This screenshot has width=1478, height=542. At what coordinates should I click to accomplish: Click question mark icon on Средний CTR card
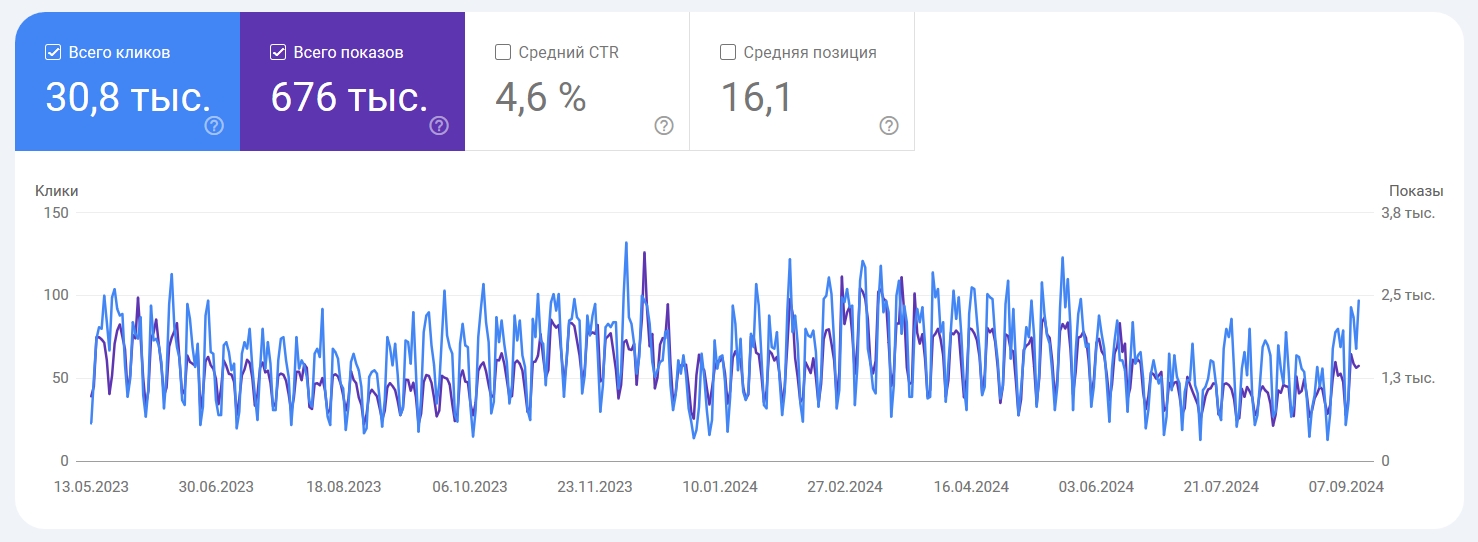click(x=664, y=126)
